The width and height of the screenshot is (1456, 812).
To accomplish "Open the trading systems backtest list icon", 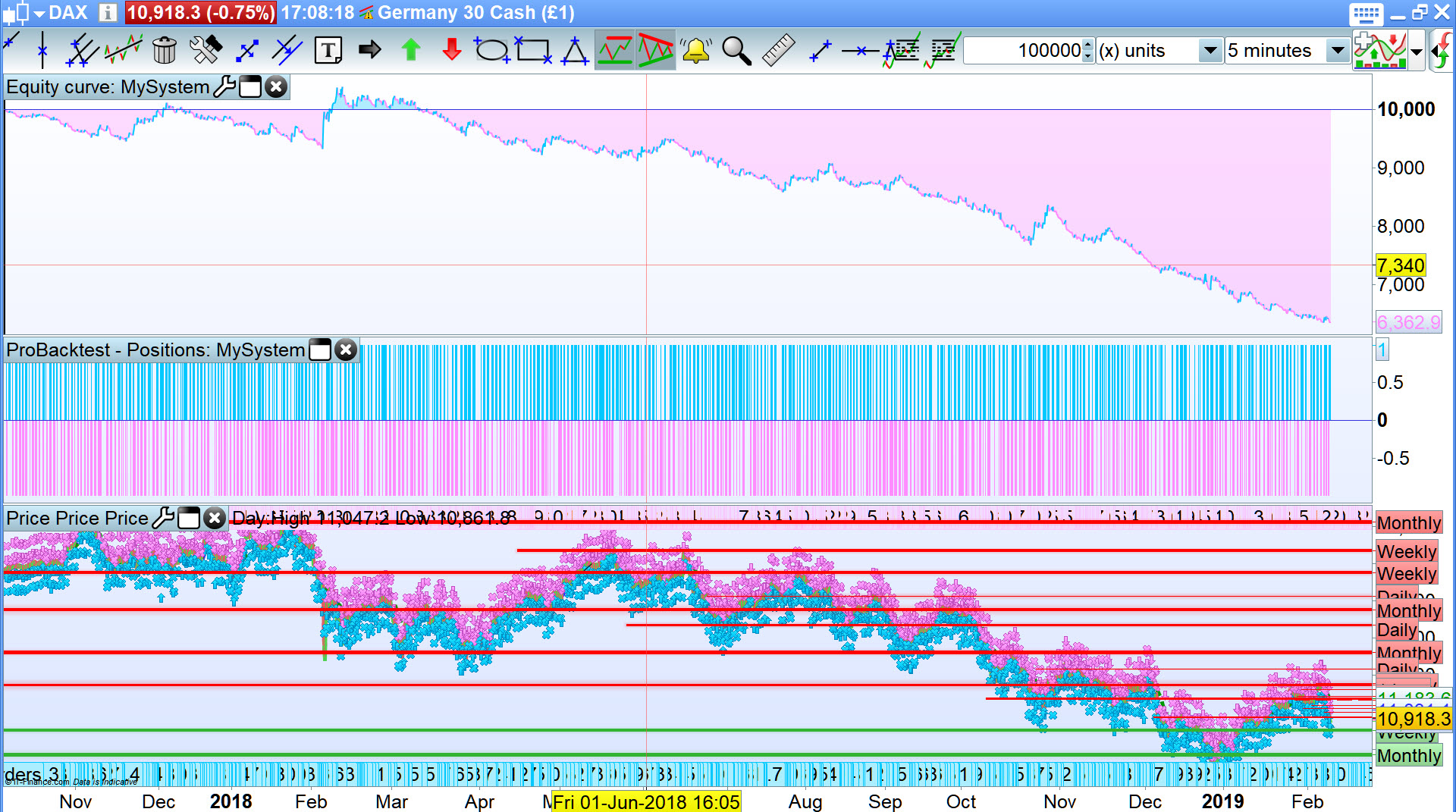I will 943,50.
